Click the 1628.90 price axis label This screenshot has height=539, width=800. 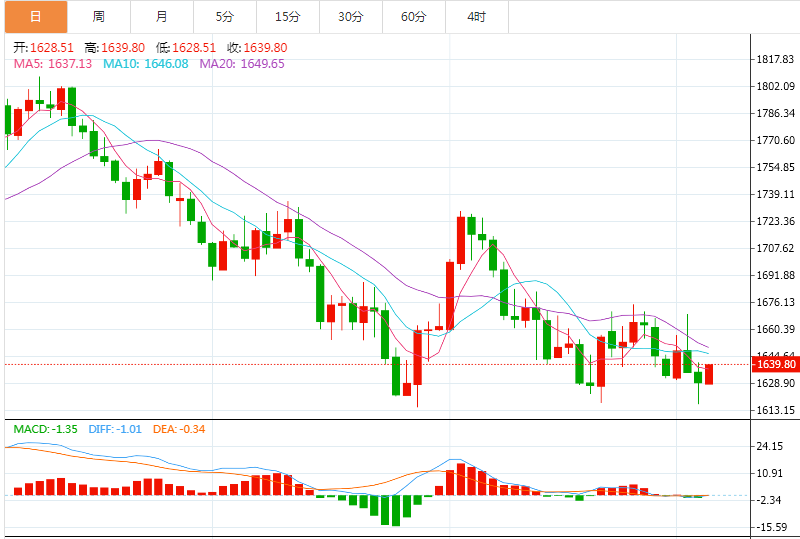click(x=776, y=383)
